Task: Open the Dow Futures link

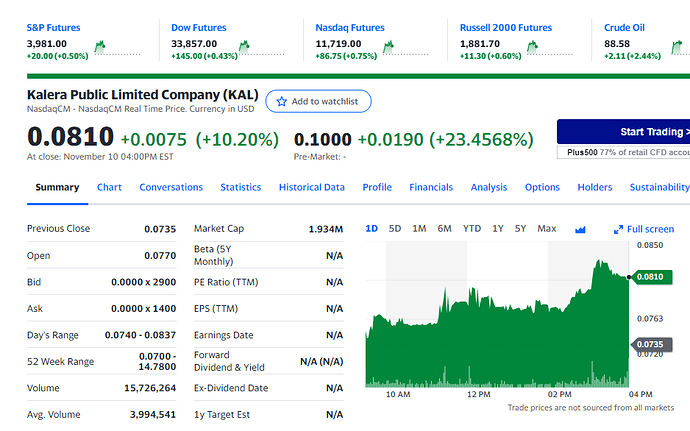Action: coord(198,28)
